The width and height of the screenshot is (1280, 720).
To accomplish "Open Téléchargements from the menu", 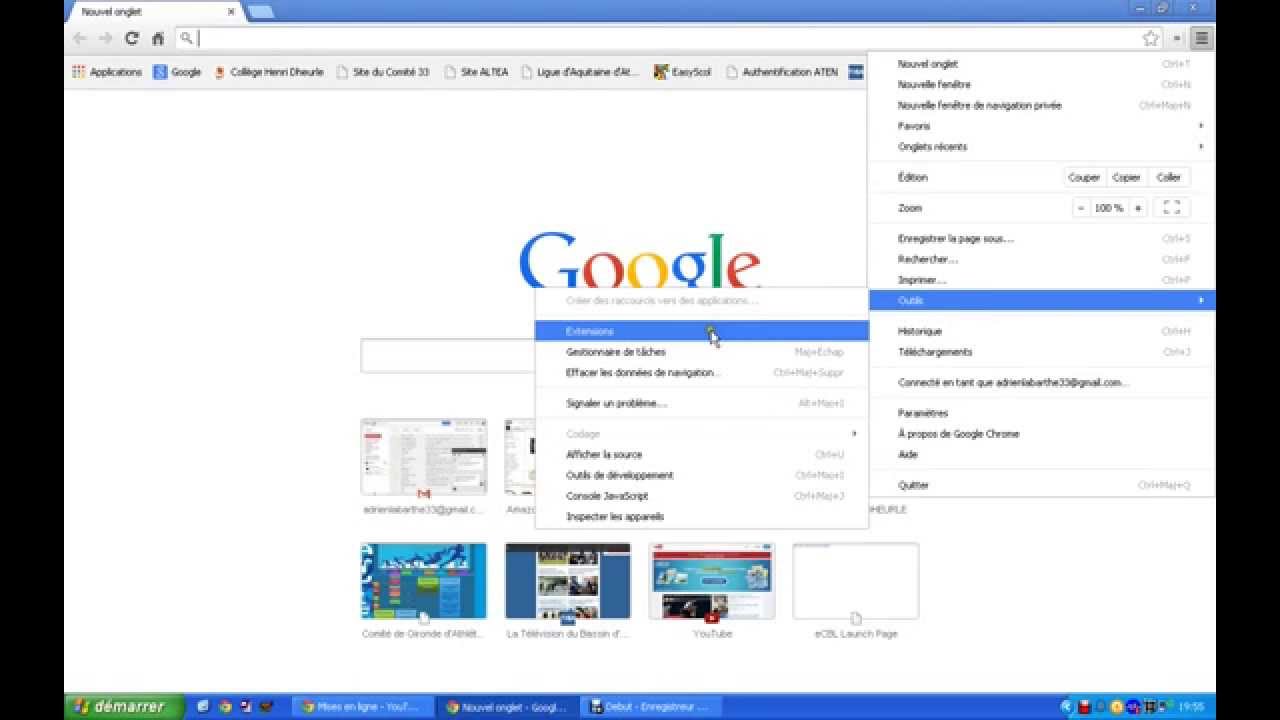I will 1041,352.
